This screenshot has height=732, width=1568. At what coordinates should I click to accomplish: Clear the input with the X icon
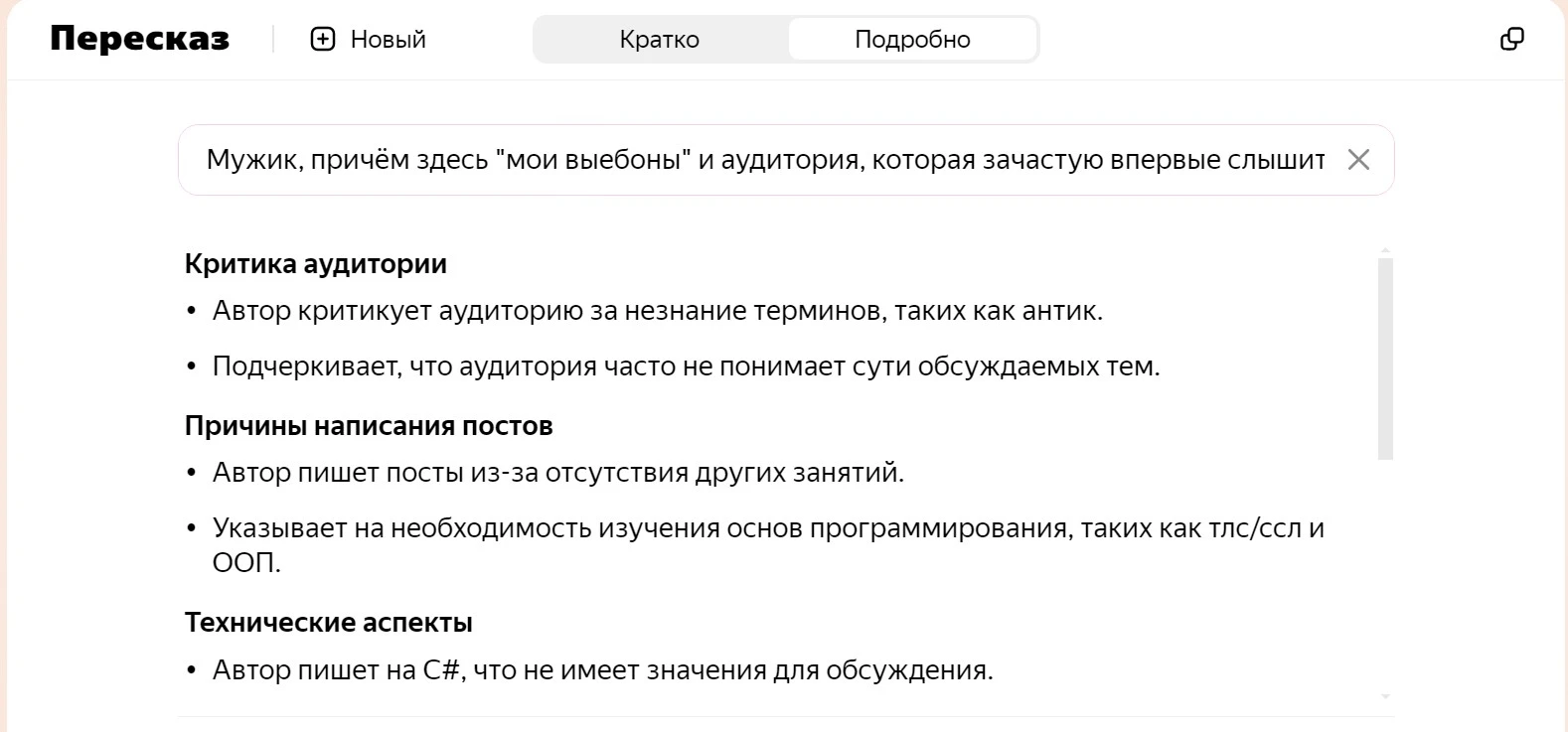tap(1358, 160)
